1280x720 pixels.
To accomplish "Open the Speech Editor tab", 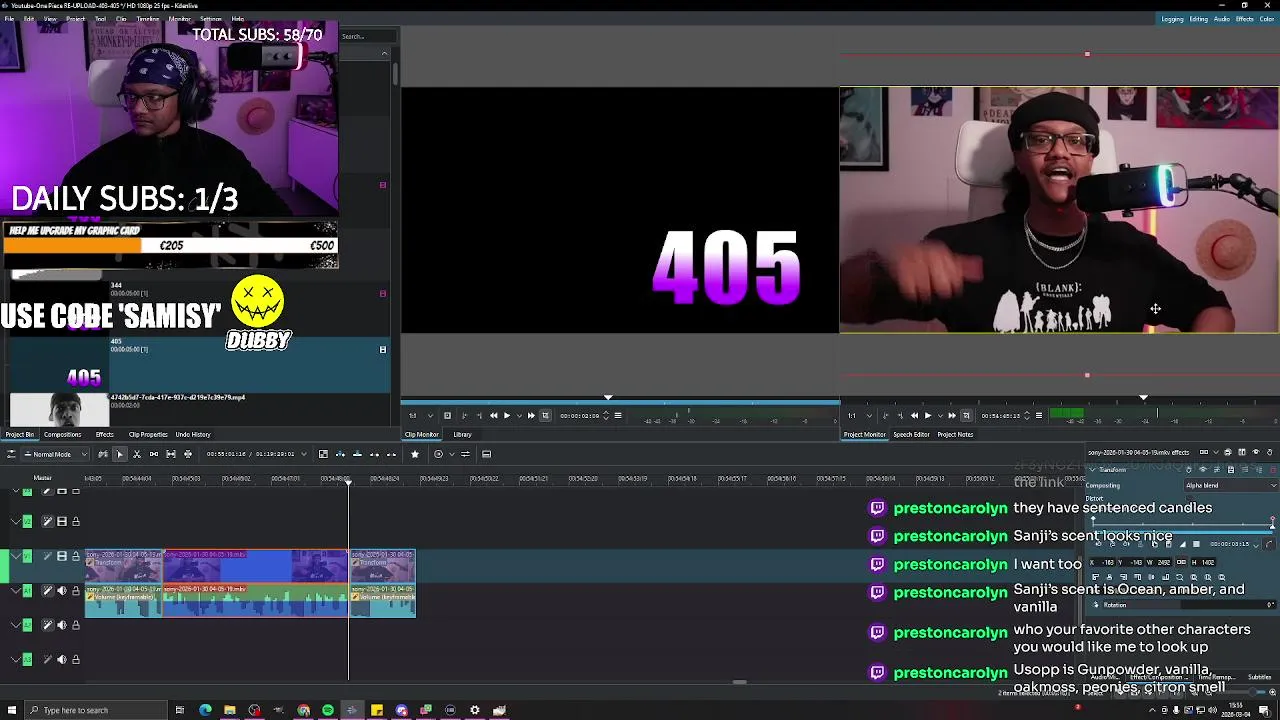I will coord(911,434).
